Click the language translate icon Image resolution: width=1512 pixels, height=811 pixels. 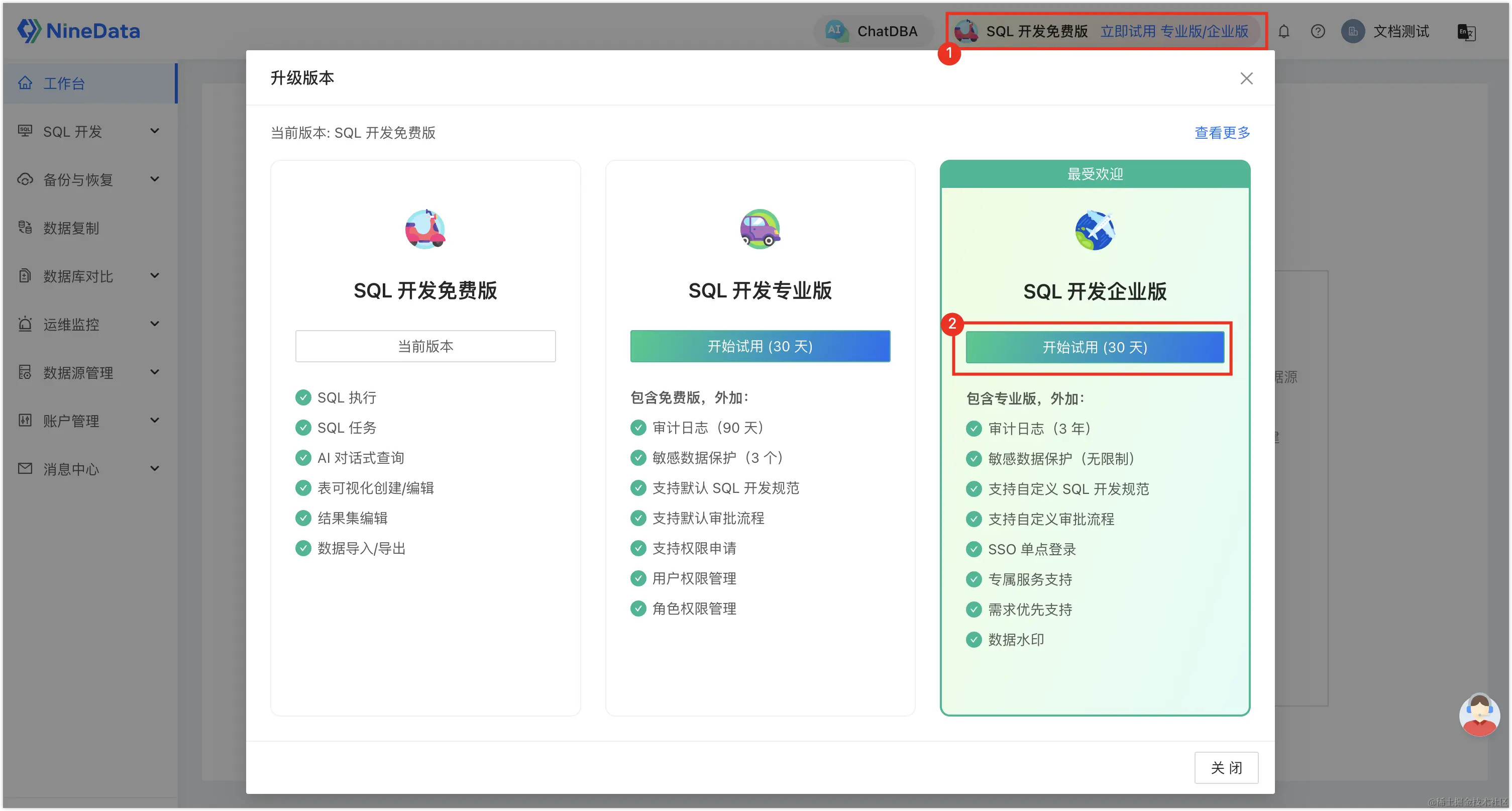(1466, 32)
